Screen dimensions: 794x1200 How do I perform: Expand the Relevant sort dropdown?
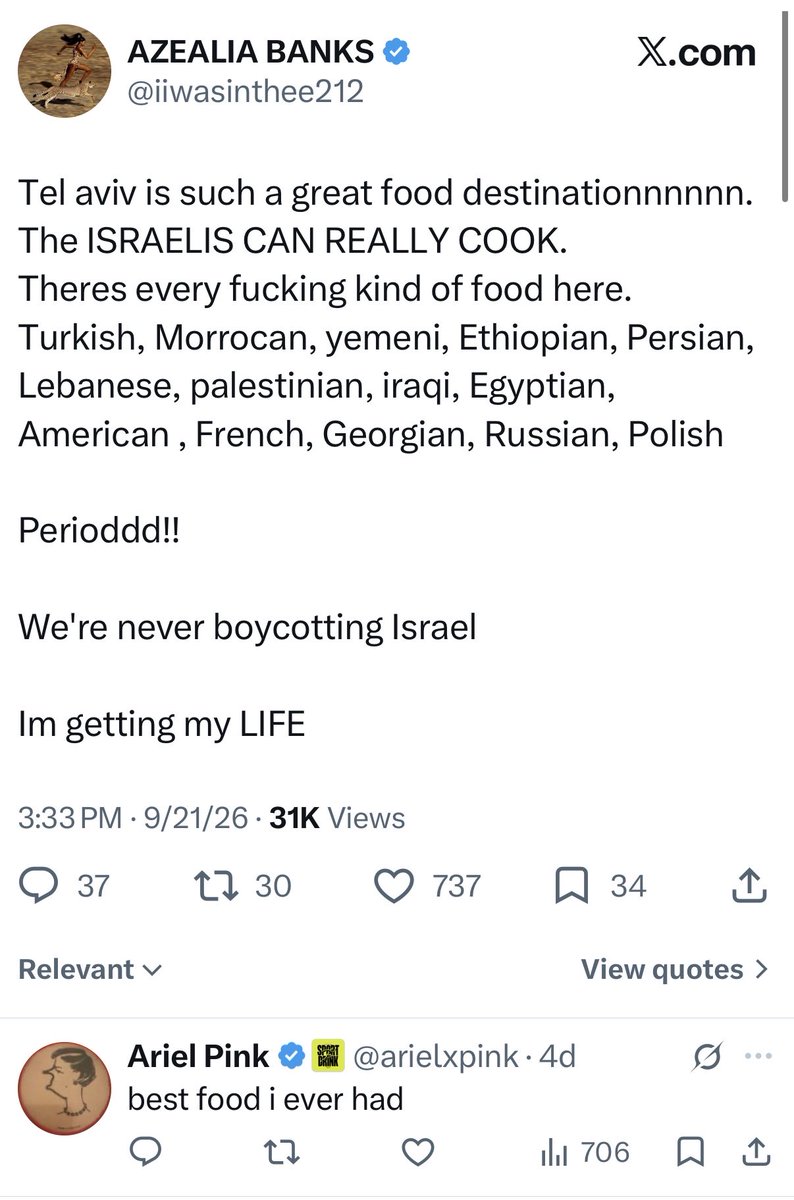[x=91, y=969]
